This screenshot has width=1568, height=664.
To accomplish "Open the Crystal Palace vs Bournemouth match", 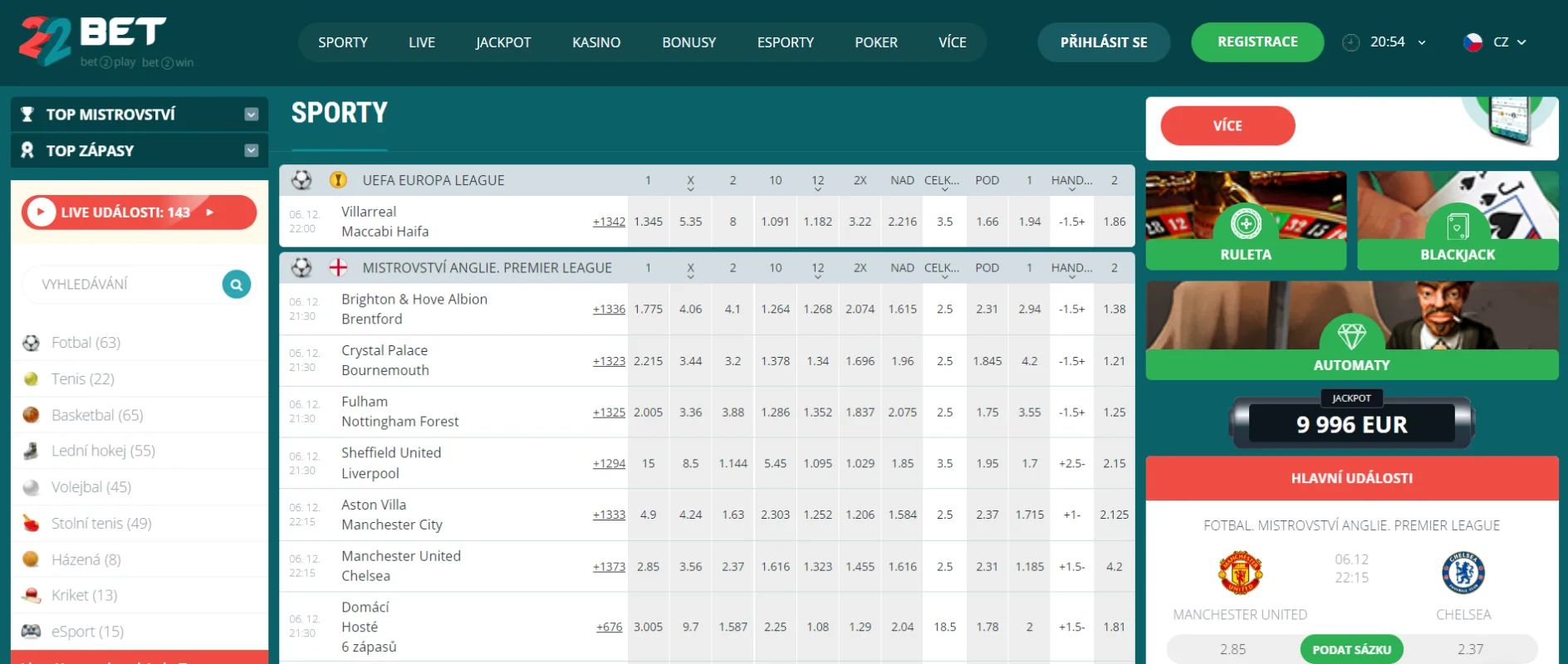I will 385,360.
